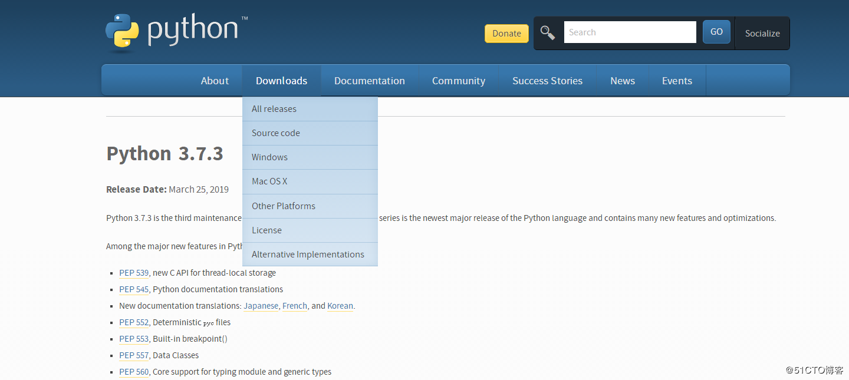This screenshot has width=849, height=380.
Task: Open the About navigation menu
Action: [214, 81]
